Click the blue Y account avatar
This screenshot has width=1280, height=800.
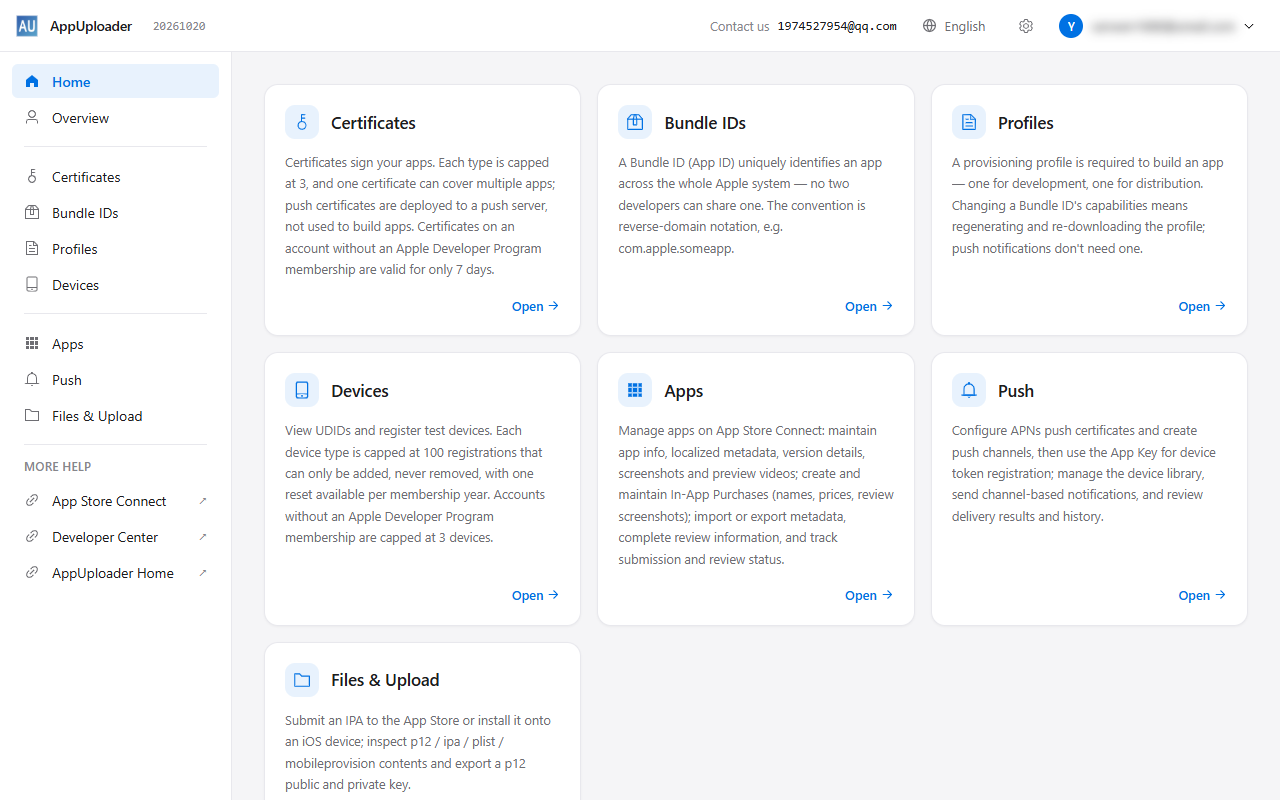coord(1071,26)
